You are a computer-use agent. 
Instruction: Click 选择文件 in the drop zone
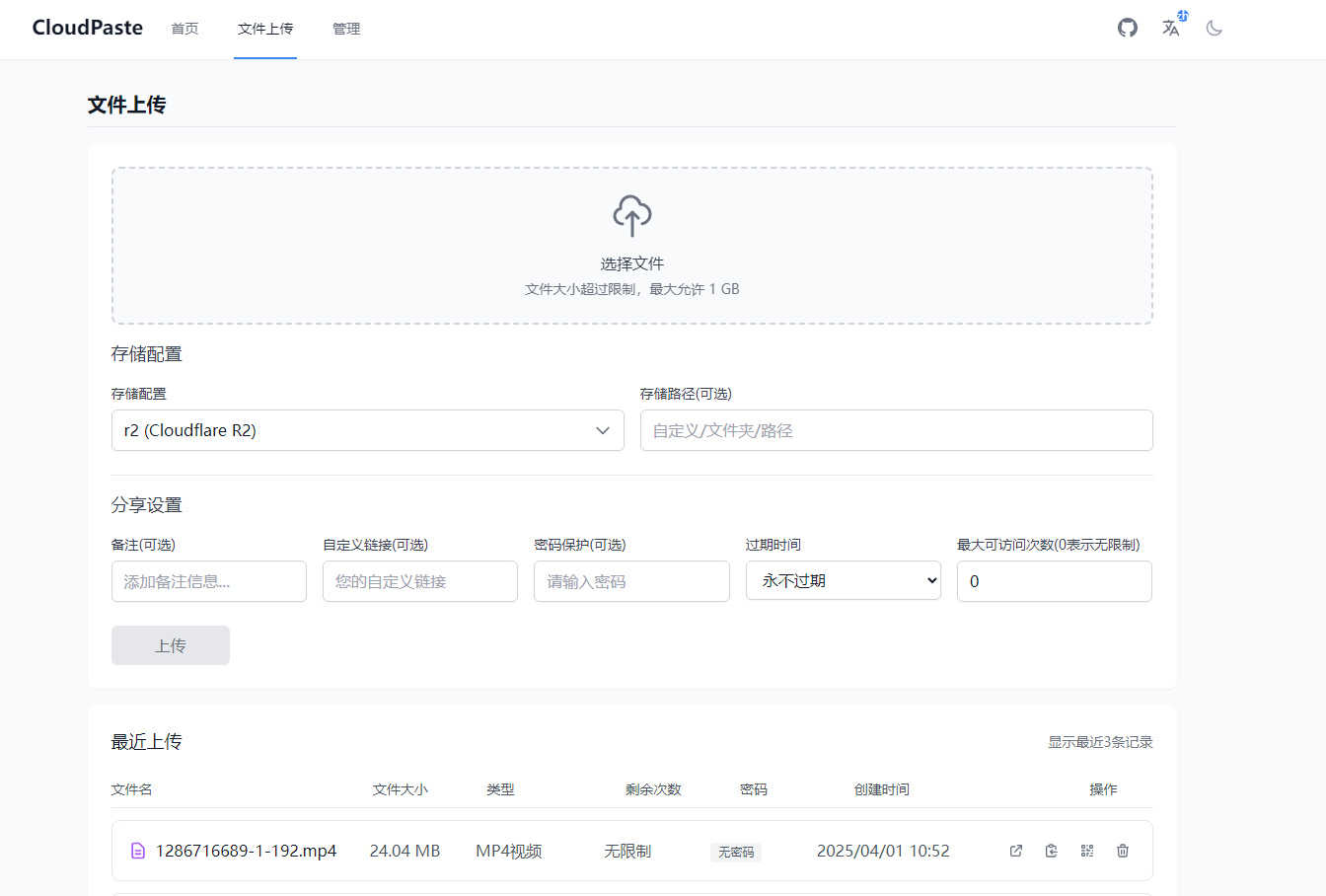coord(632,263)
